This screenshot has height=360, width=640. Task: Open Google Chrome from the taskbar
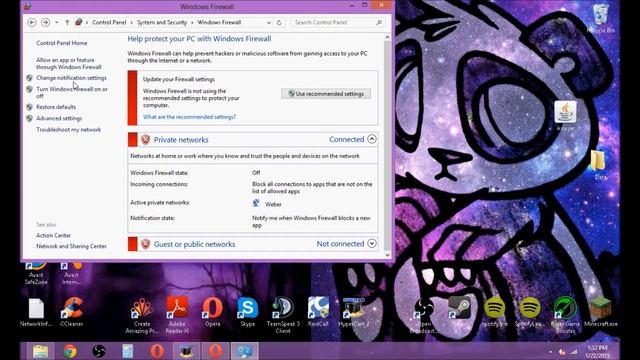pos(70,351)
